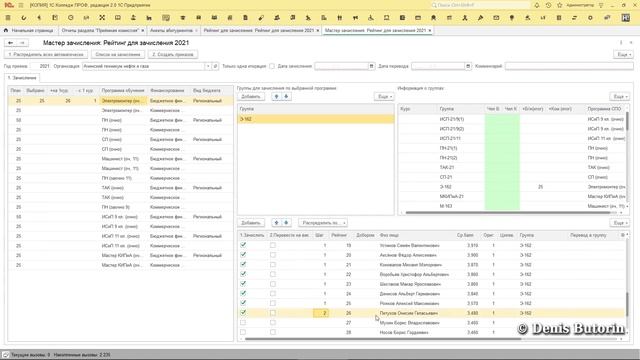640x360 pixels.
Task: Move applicant down in the bottom list
Action: click(286, 223)
